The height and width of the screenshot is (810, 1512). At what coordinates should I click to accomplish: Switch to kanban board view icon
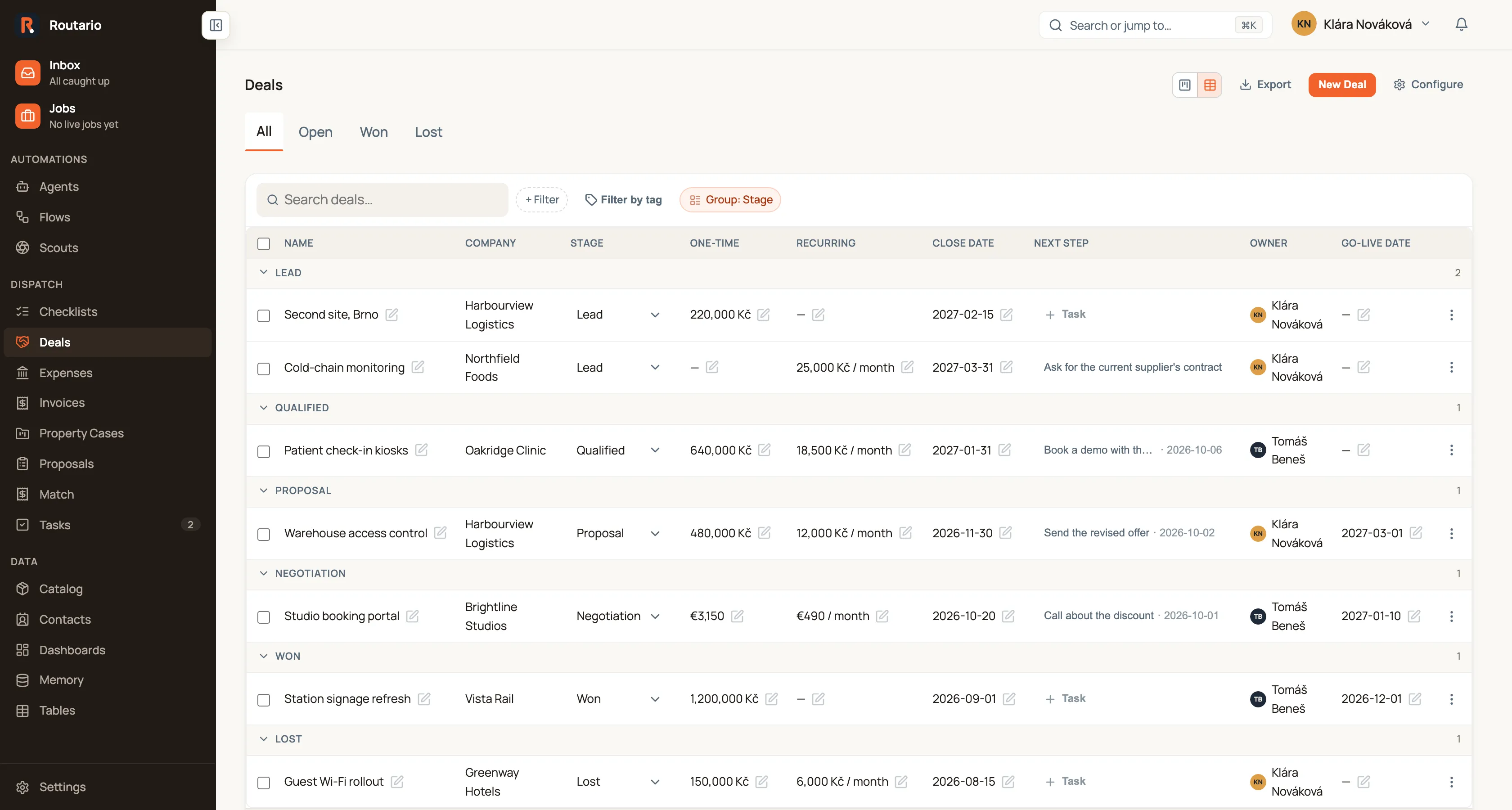[x=1184, y=85]
